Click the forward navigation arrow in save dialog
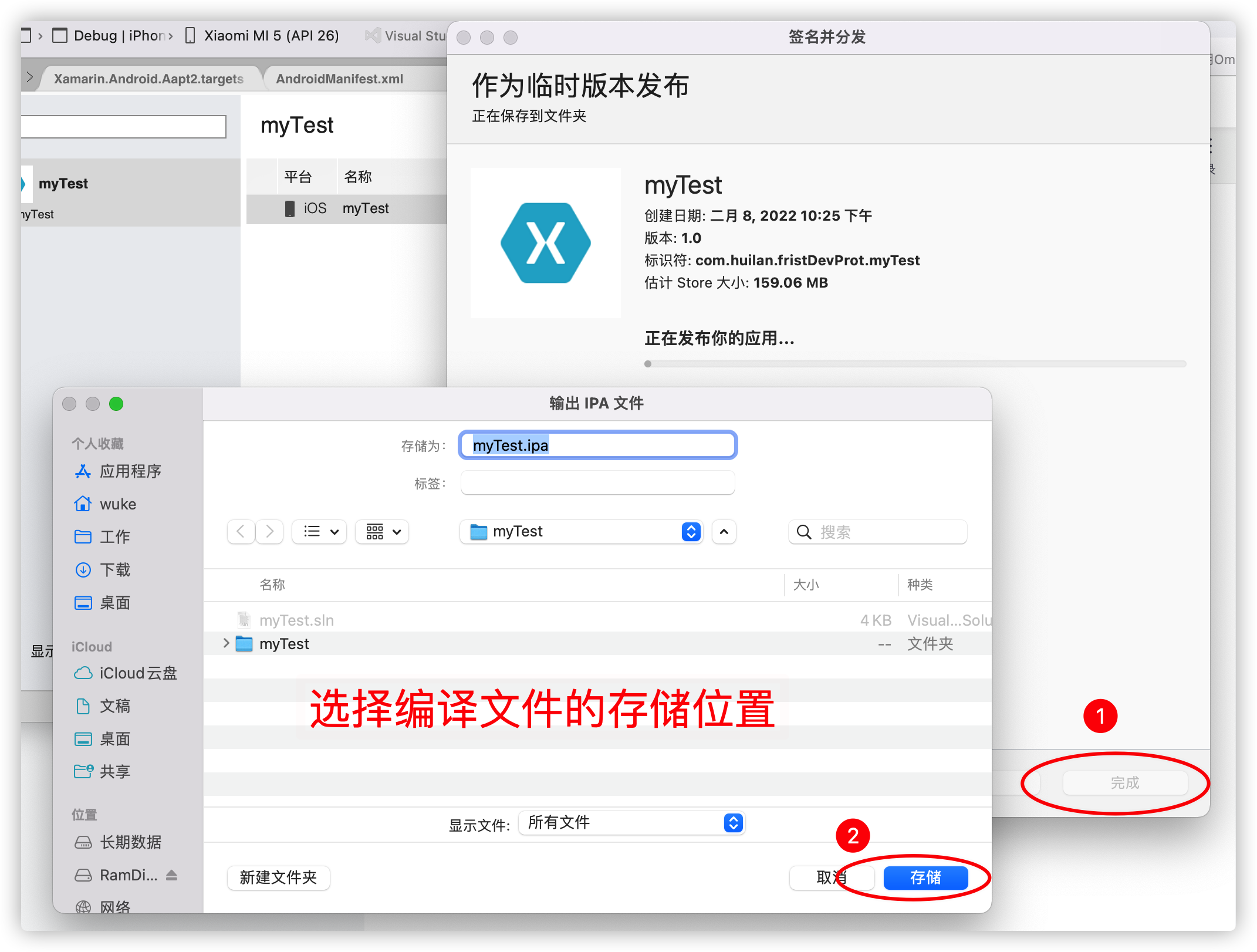Viewport: 1257px width, 952px height. (x=269, y=532)
